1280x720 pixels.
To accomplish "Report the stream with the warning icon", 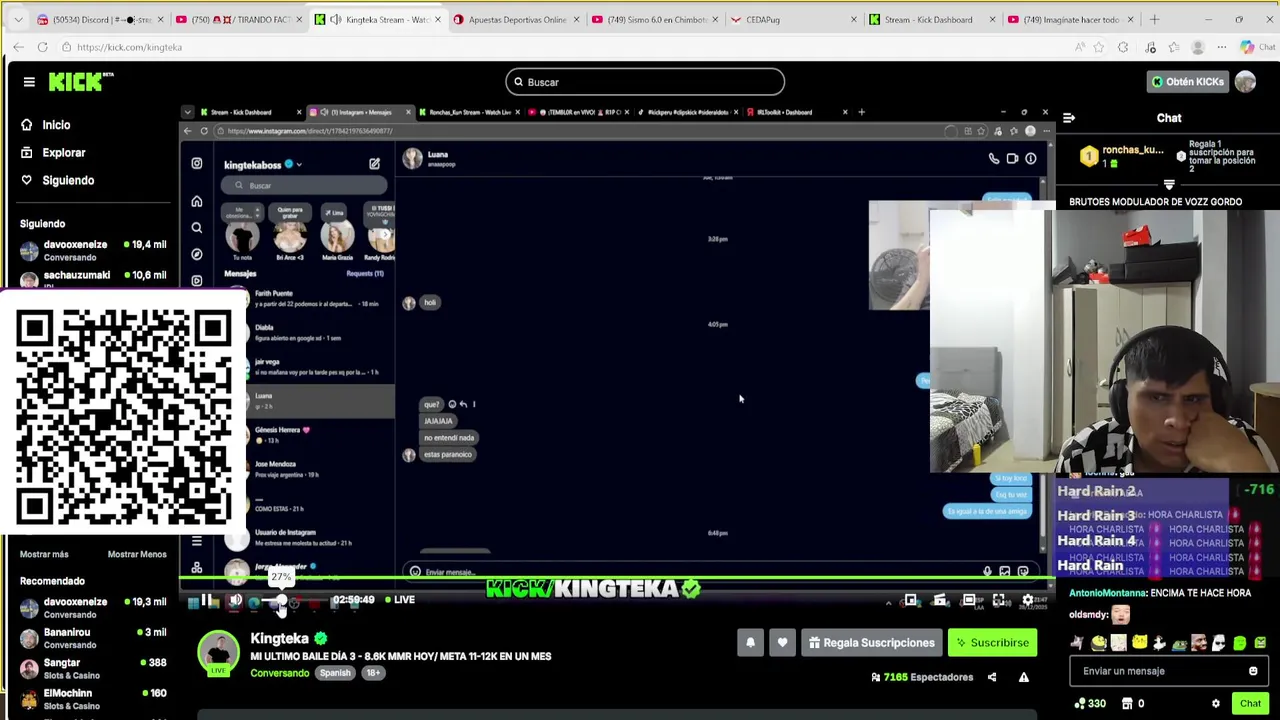I will click(1024, 677).
